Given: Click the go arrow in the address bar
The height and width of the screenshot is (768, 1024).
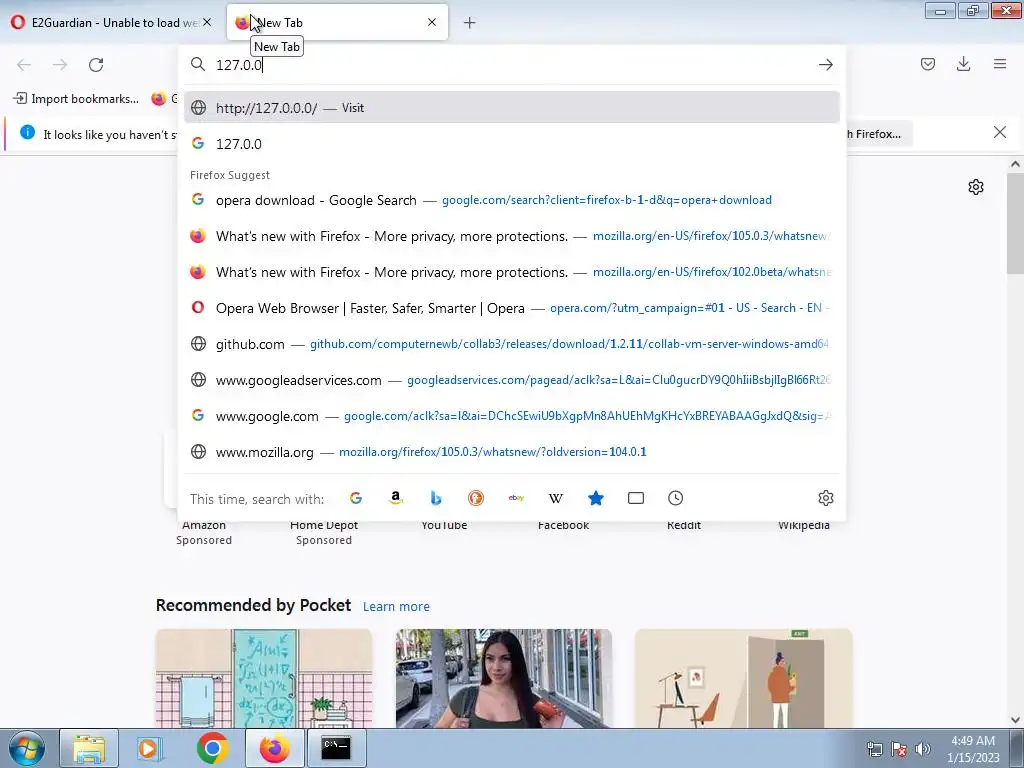Looking at the screenshot, I should [825, 65].
